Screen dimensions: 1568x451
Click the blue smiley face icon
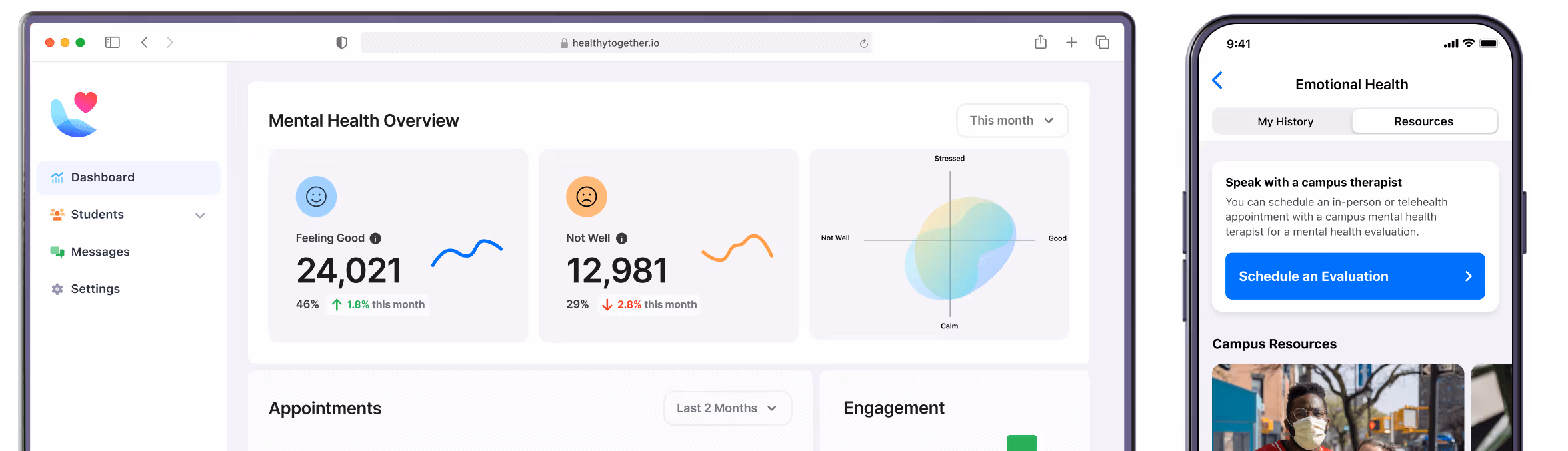tap(316, 197)
